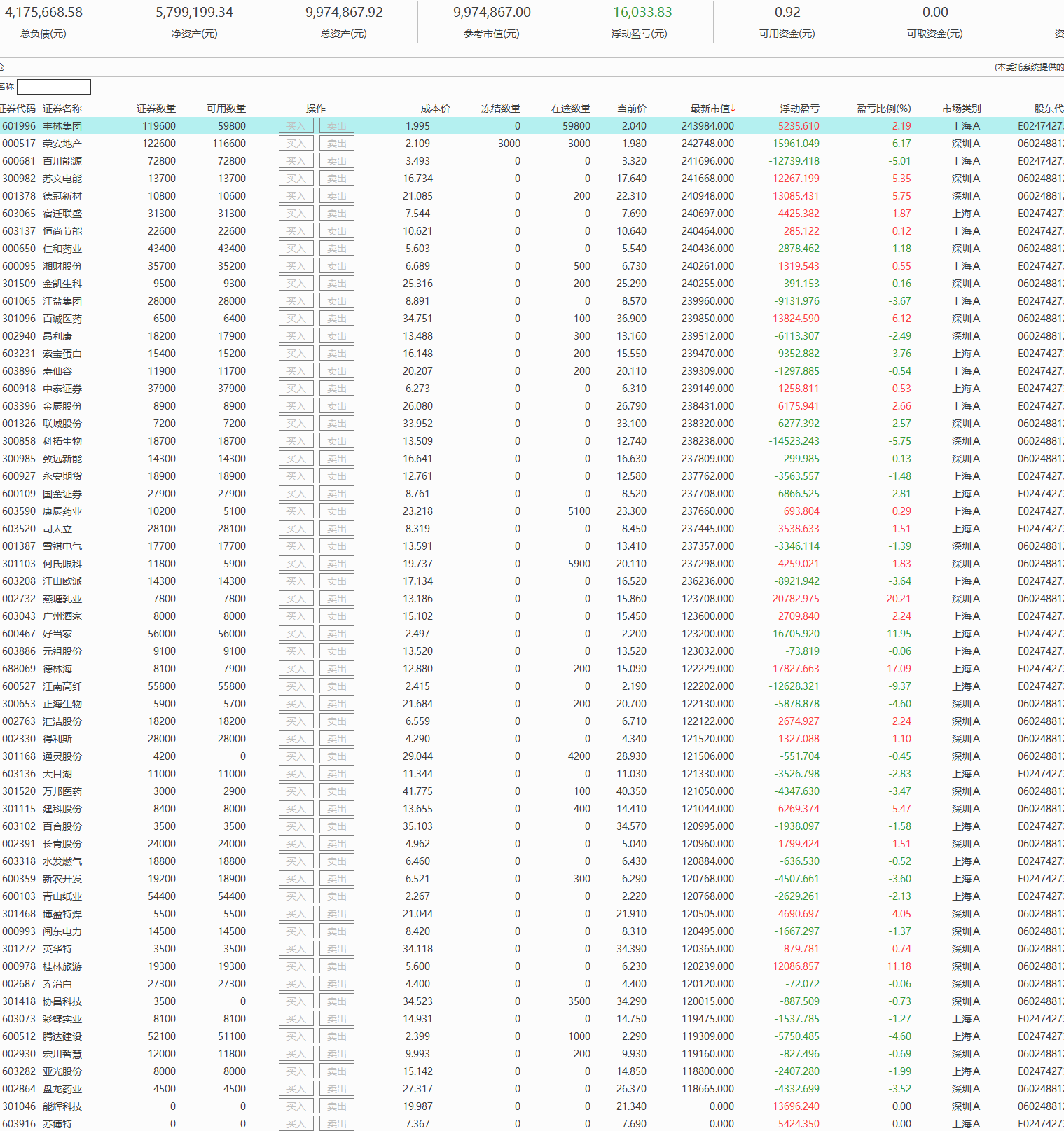Hit 买入 for 桂林旅游 holding
This screenshot has width=1064, height=1131.
[296, 966]
